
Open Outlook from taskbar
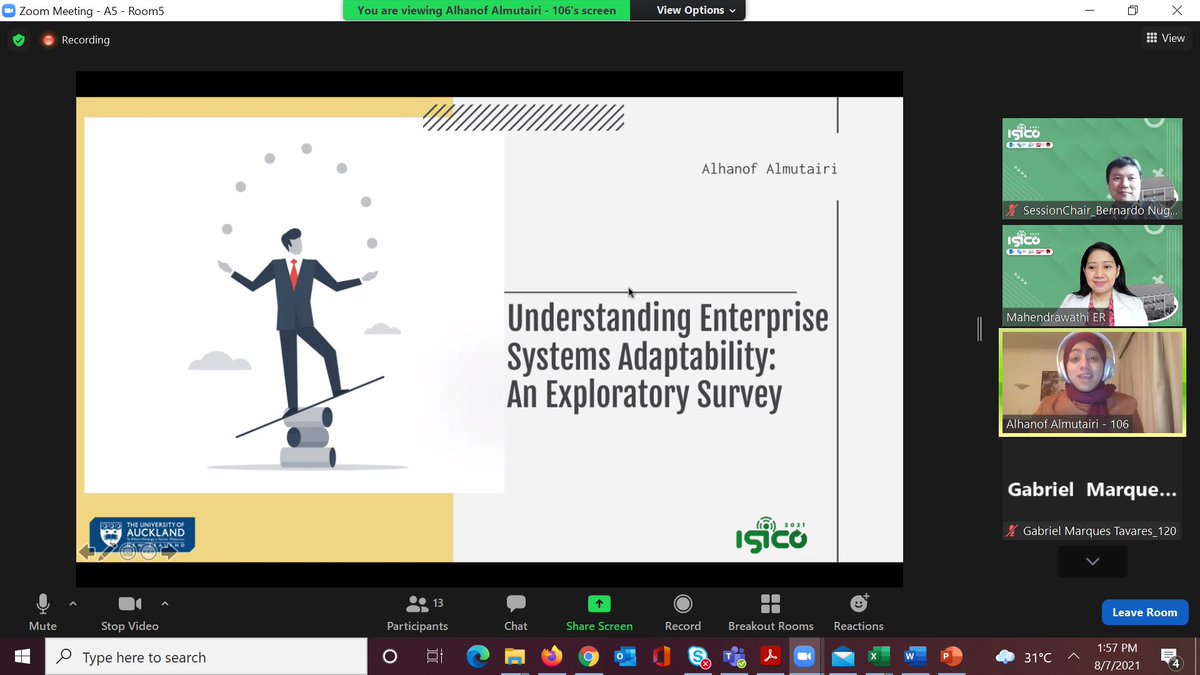(x=625, y=657)
